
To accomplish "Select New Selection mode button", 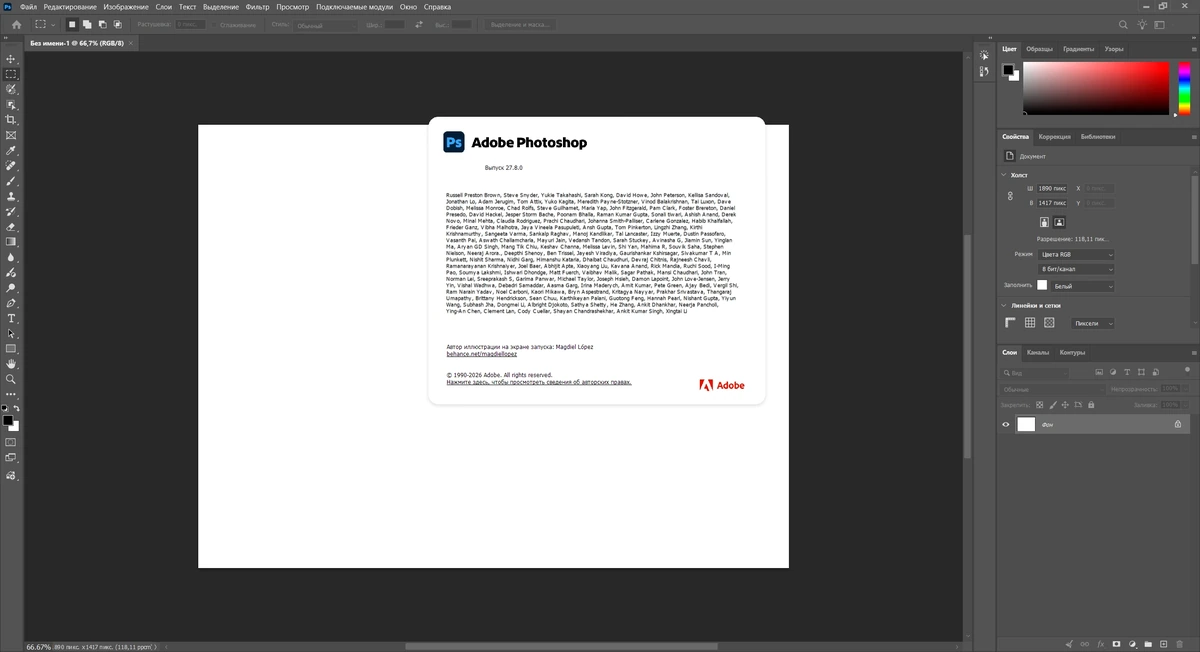I will coord(72,23).
